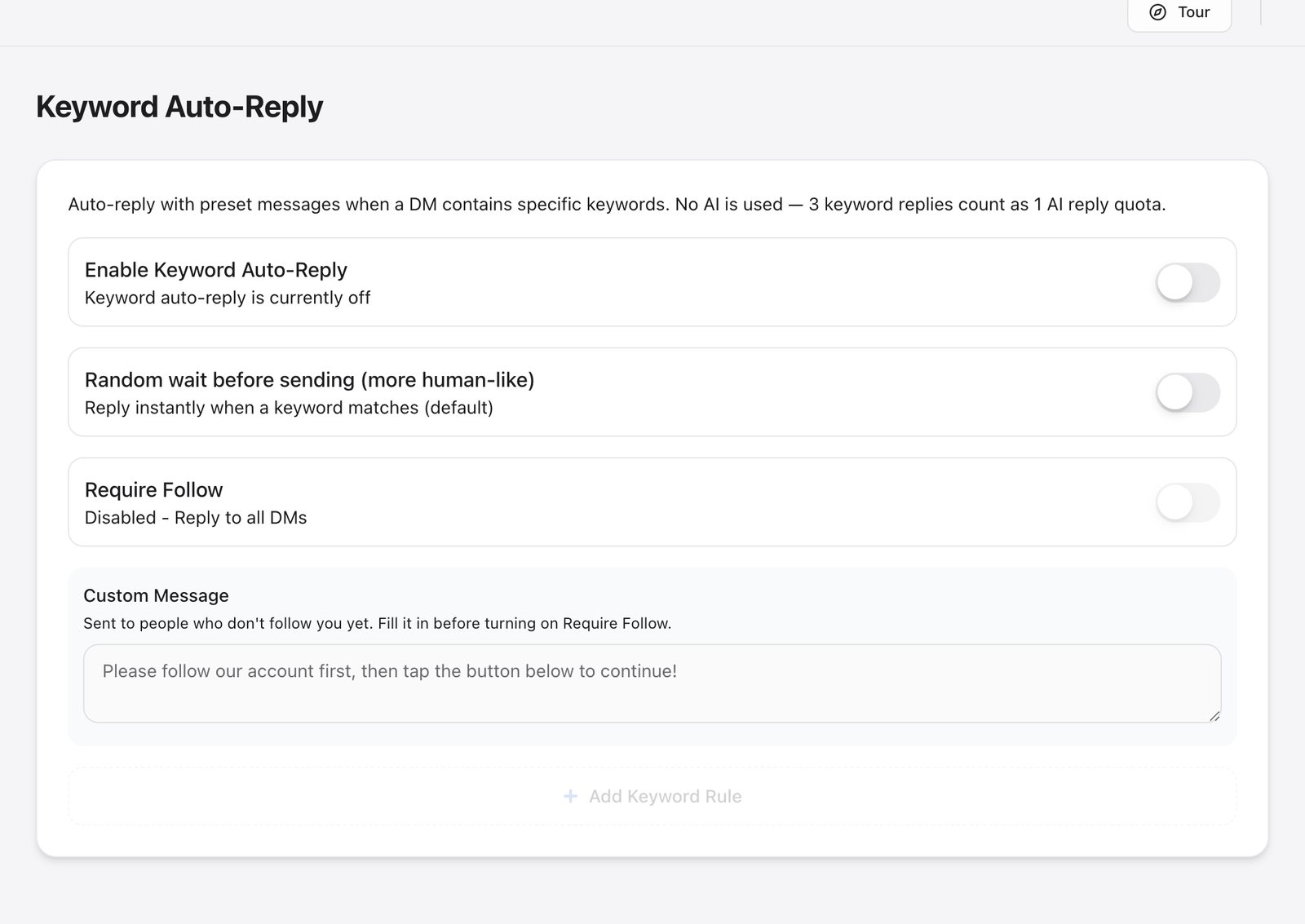Click the 'Auto-reply with preset messages' description

(617, 205)
